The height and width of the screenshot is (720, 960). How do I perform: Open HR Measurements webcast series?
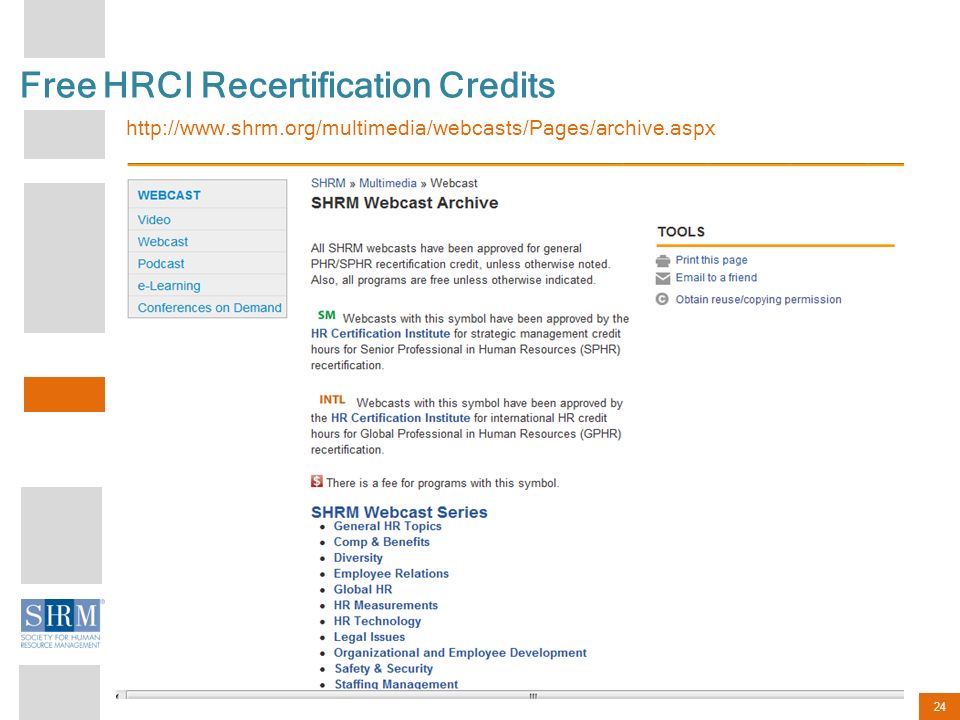(x=386, y=606)
